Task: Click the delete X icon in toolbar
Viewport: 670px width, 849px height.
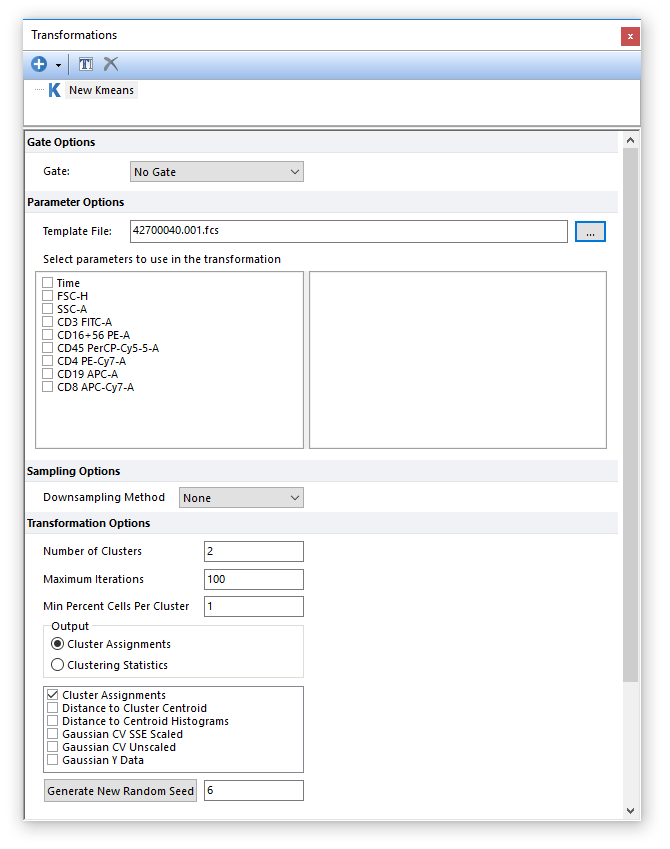Action: (x=111, y=64)
